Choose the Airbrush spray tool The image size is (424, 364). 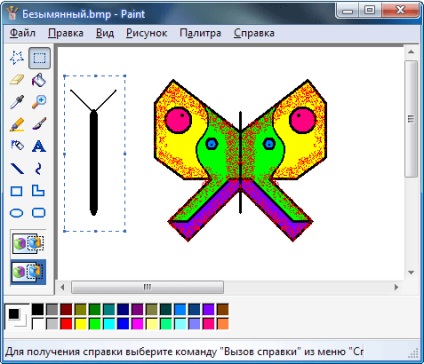pos(17,146)
